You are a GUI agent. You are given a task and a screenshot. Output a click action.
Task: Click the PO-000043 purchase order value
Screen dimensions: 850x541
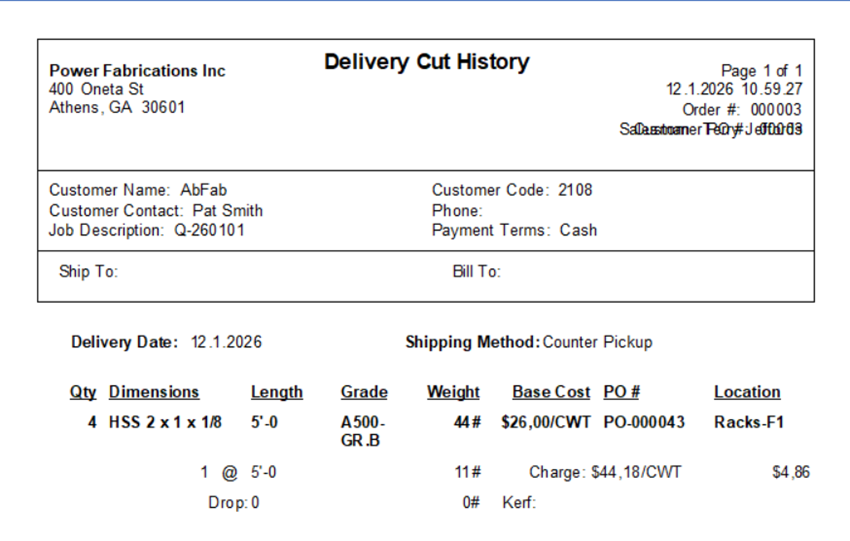tap(644, 422)
